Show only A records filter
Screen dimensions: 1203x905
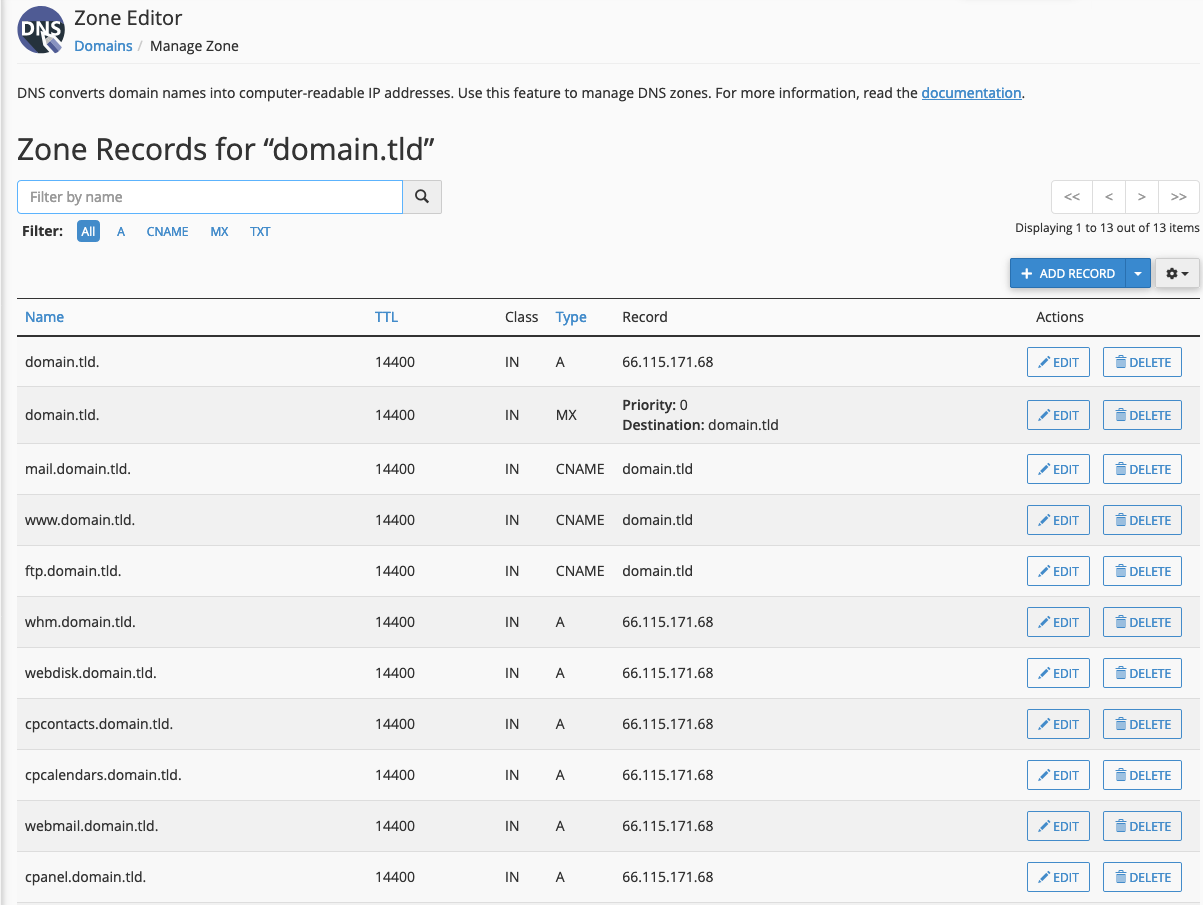(x=121, y=231)
